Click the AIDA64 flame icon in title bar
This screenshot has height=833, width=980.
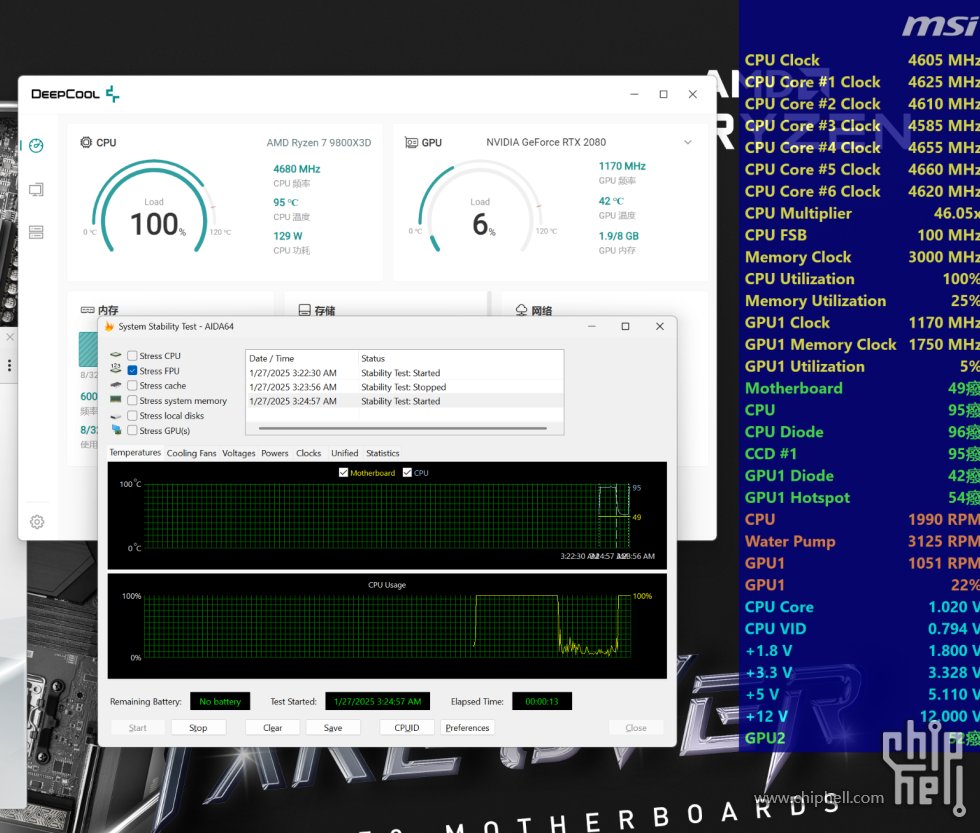109,326
